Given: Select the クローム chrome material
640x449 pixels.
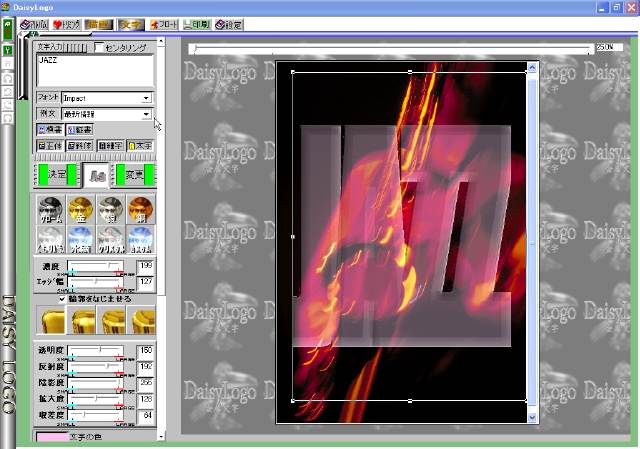Looking at the screenshot, I should tap(51, 210).
